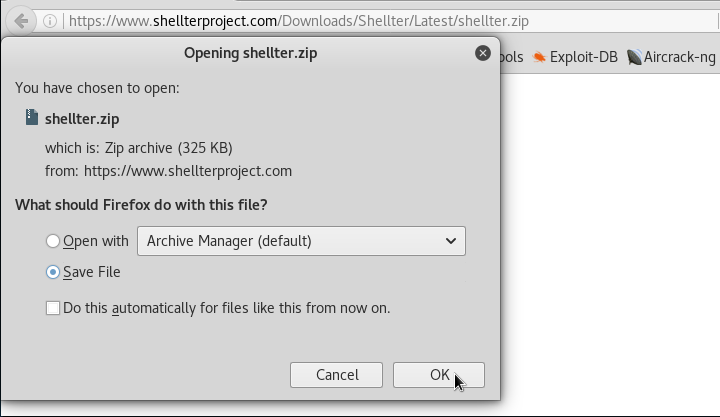
Task: Click the chevron arrow of the application combo box
Action: (x=450, y=241)
